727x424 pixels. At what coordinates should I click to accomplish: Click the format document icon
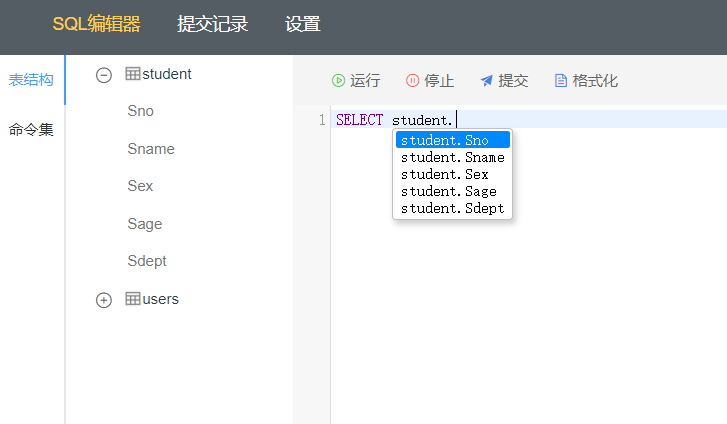point(561,81)
